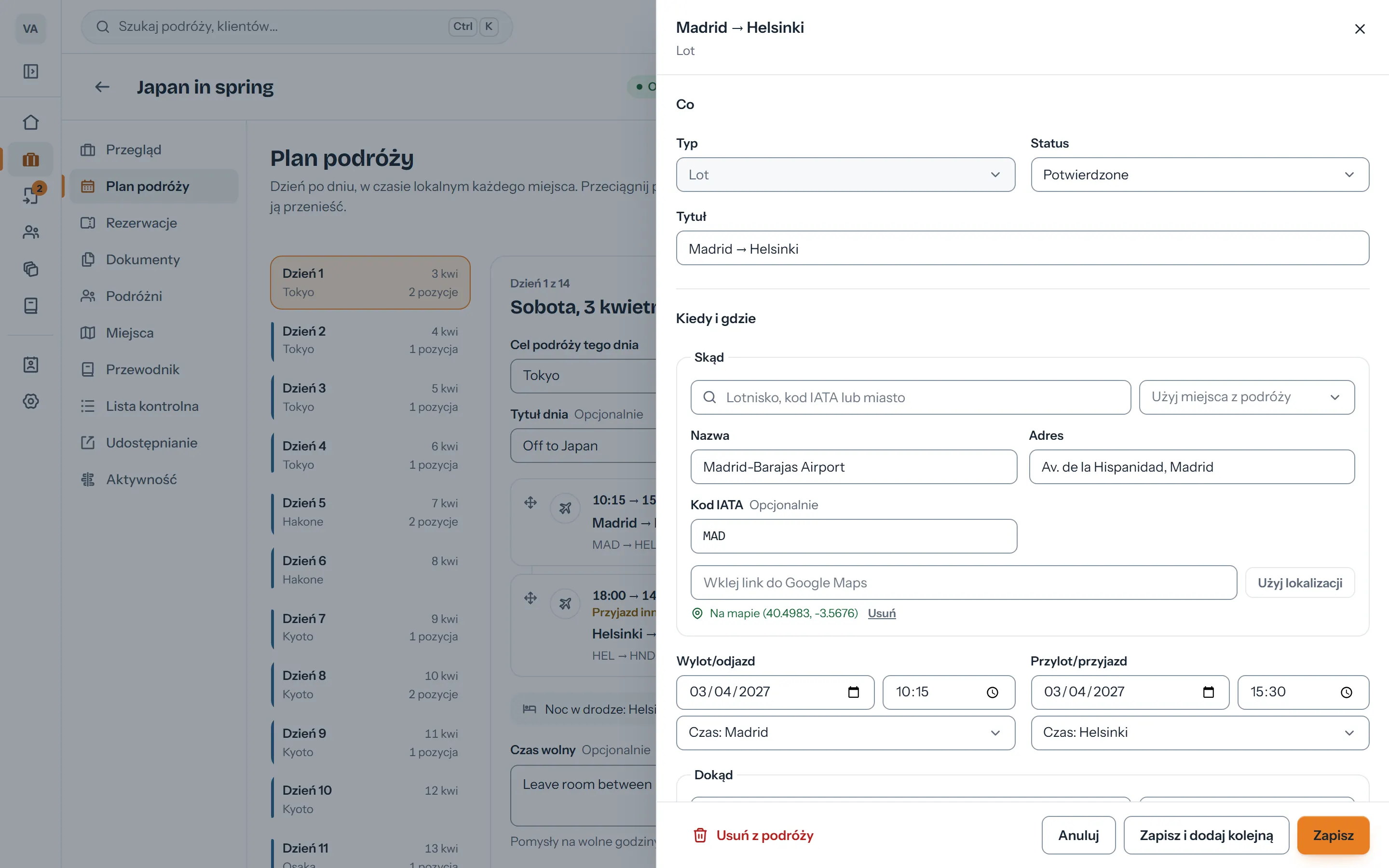Click the top search bar Szukaj podróży
Image resolution: width=1389 pixels, height=868 pixels.
point(297,27)
